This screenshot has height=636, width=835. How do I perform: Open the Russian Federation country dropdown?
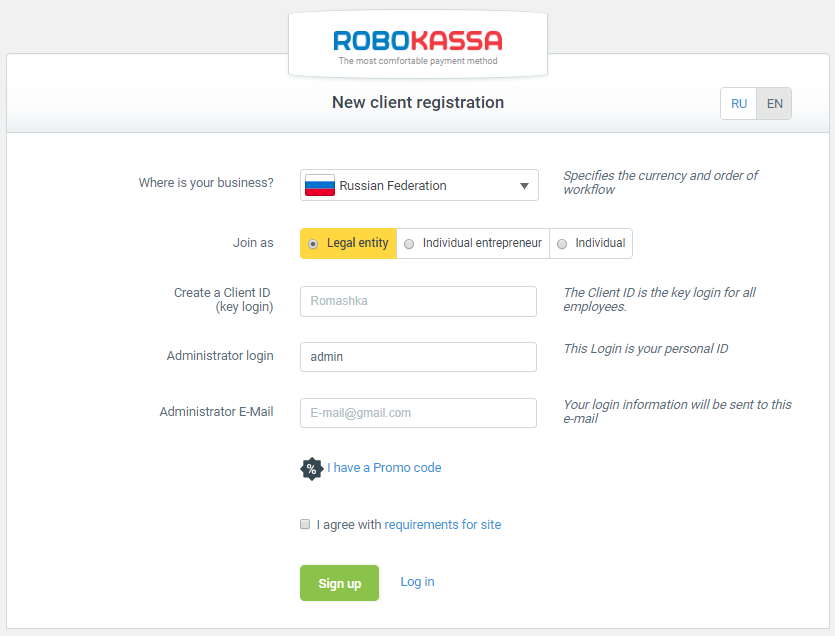pos(419,185)
